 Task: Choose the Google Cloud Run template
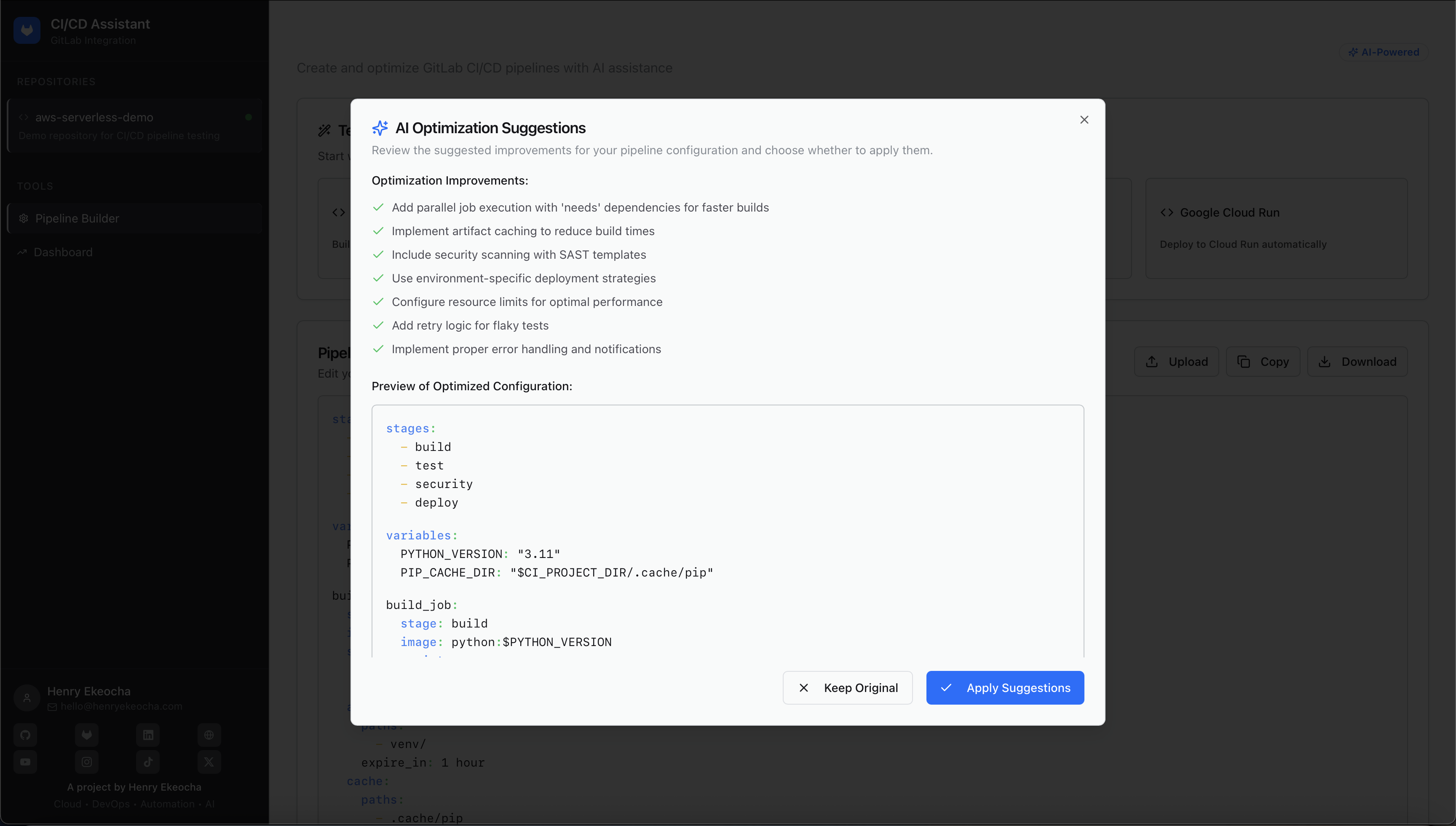(1276, 228)
